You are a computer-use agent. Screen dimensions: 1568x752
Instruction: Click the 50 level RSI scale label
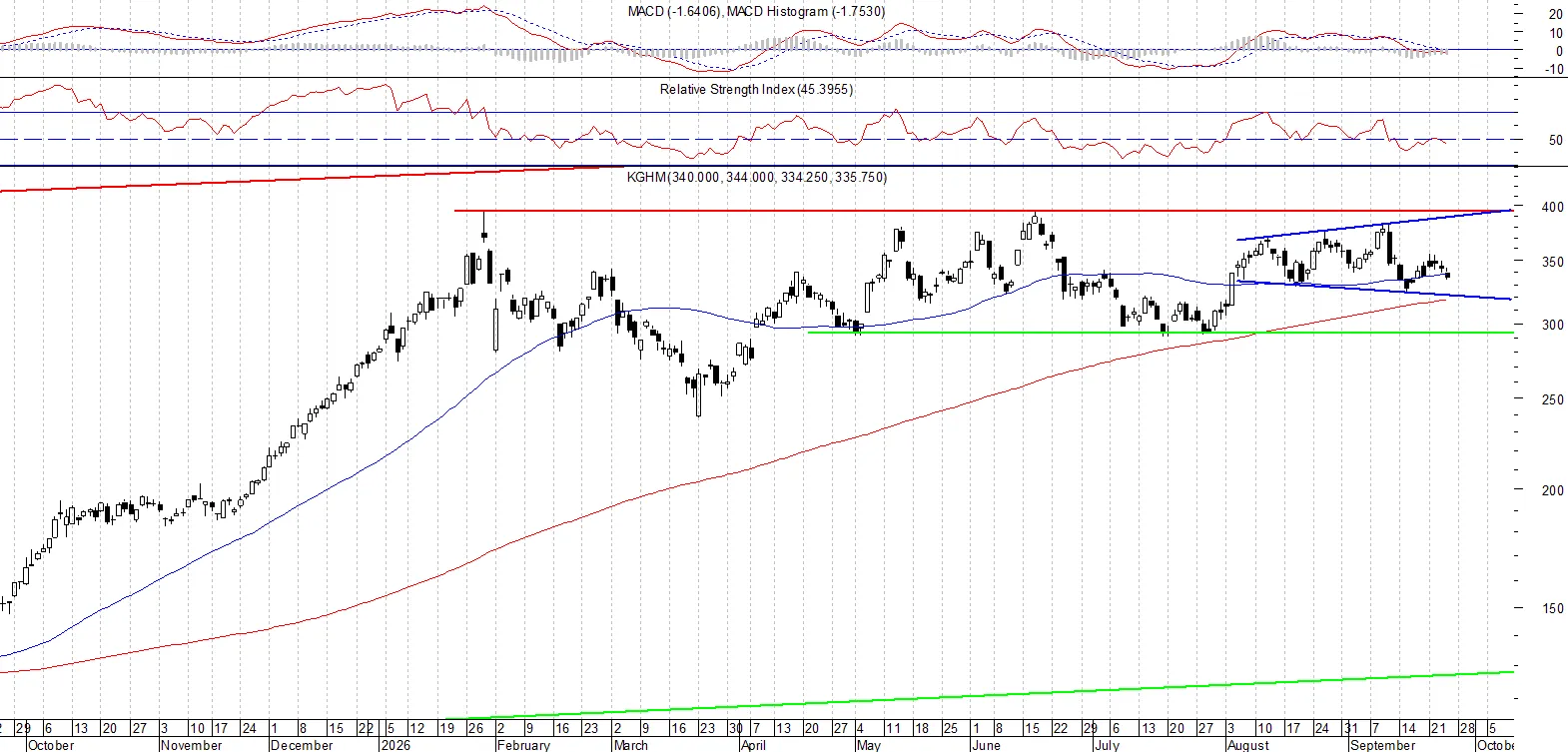click(1556, 141)
